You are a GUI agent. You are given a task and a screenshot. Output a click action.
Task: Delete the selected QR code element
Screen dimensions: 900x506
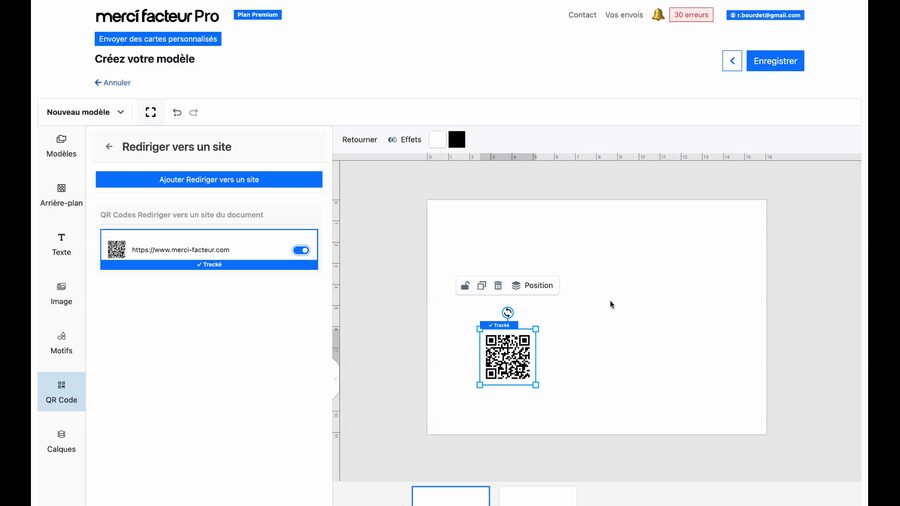pos(498,285)
